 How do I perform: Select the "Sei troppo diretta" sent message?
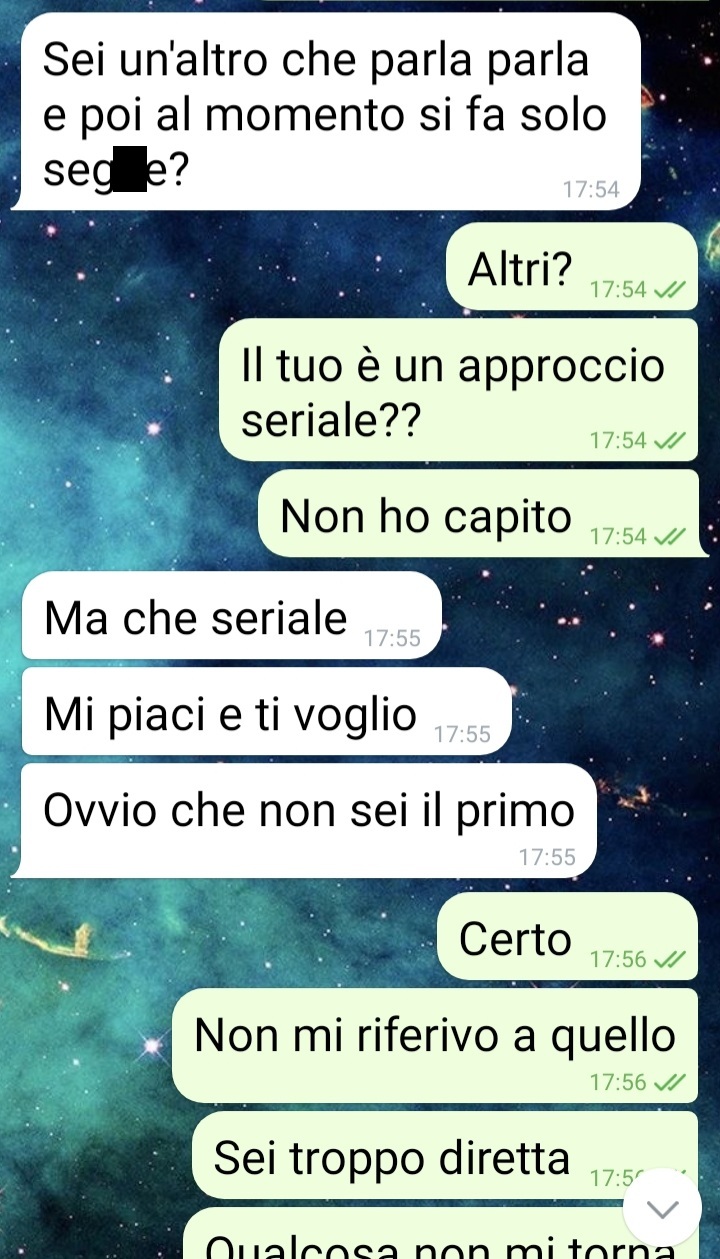(445, 1159)
